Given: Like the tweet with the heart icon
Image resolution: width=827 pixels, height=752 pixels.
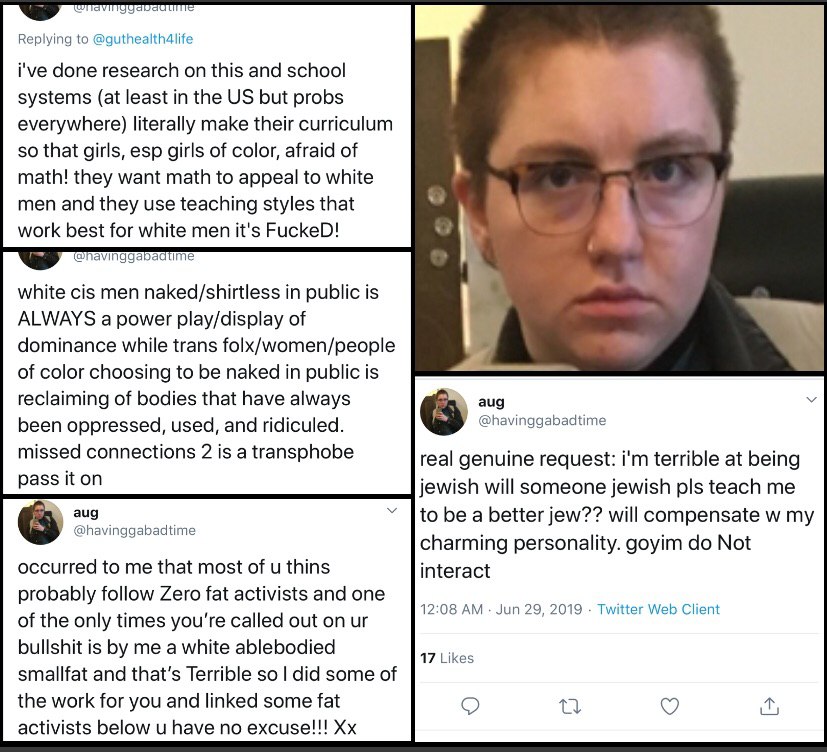Looking at the screenshot, I should click(x=669, y=706).
